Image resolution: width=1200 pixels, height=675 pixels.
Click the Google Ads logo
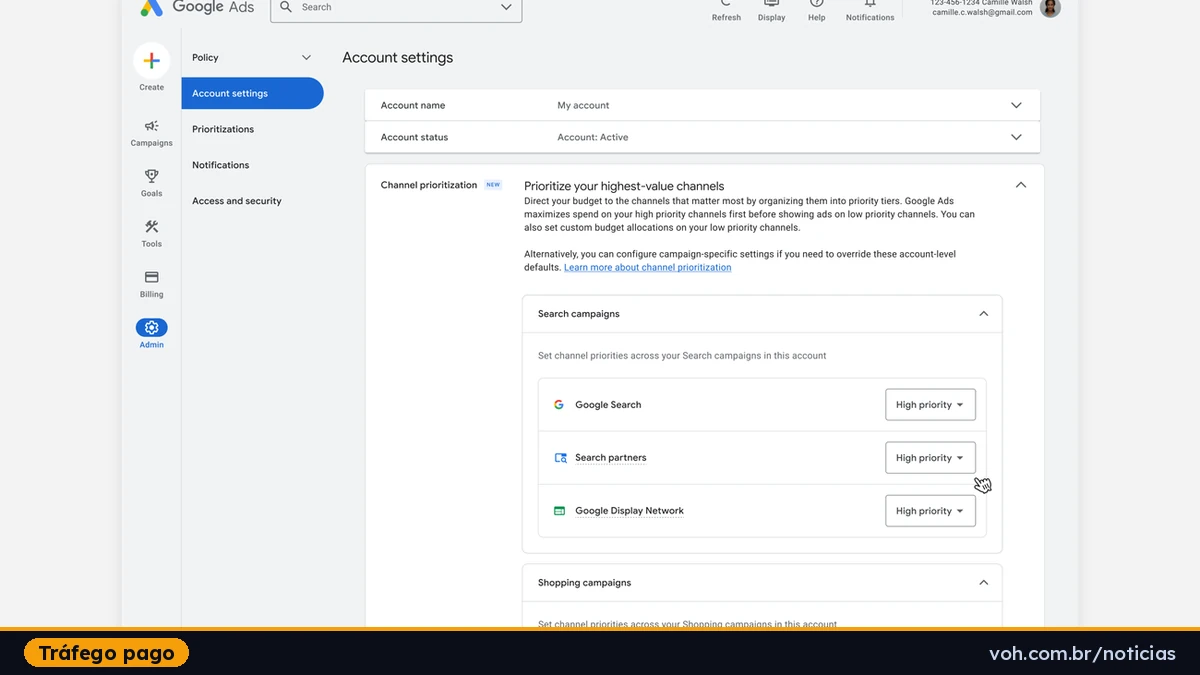[197, 8]
